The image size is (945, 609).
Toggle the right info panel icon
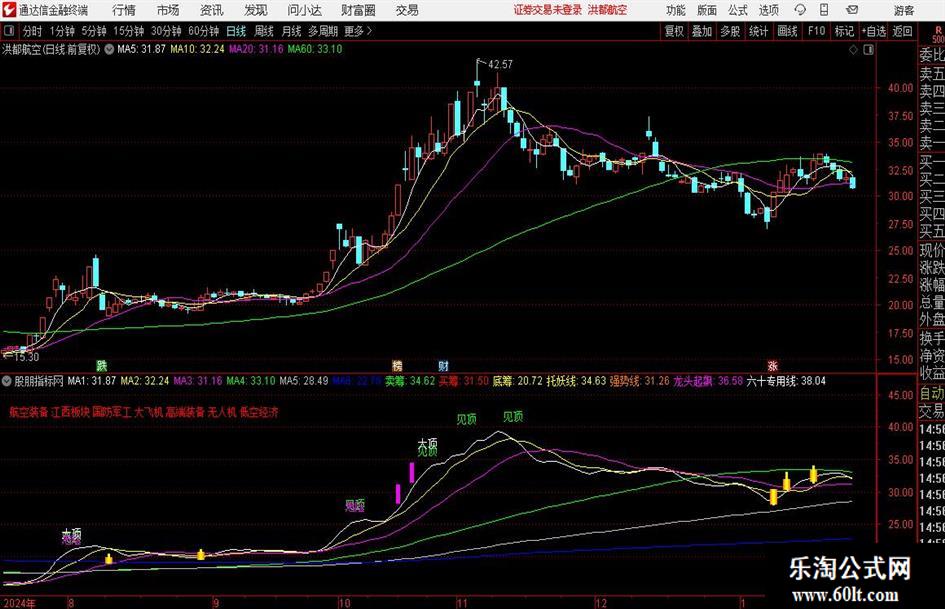click(x=868, y=50)
